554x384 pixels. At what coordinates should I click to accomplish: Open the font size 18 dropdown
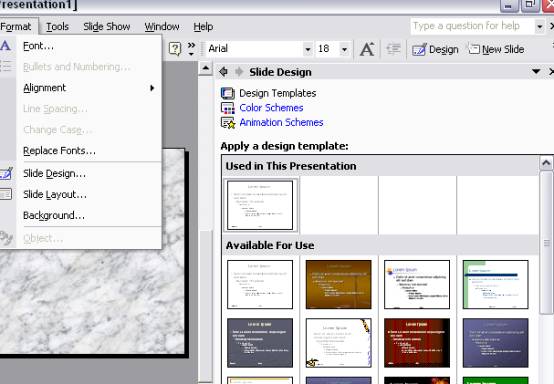point(344,49)
